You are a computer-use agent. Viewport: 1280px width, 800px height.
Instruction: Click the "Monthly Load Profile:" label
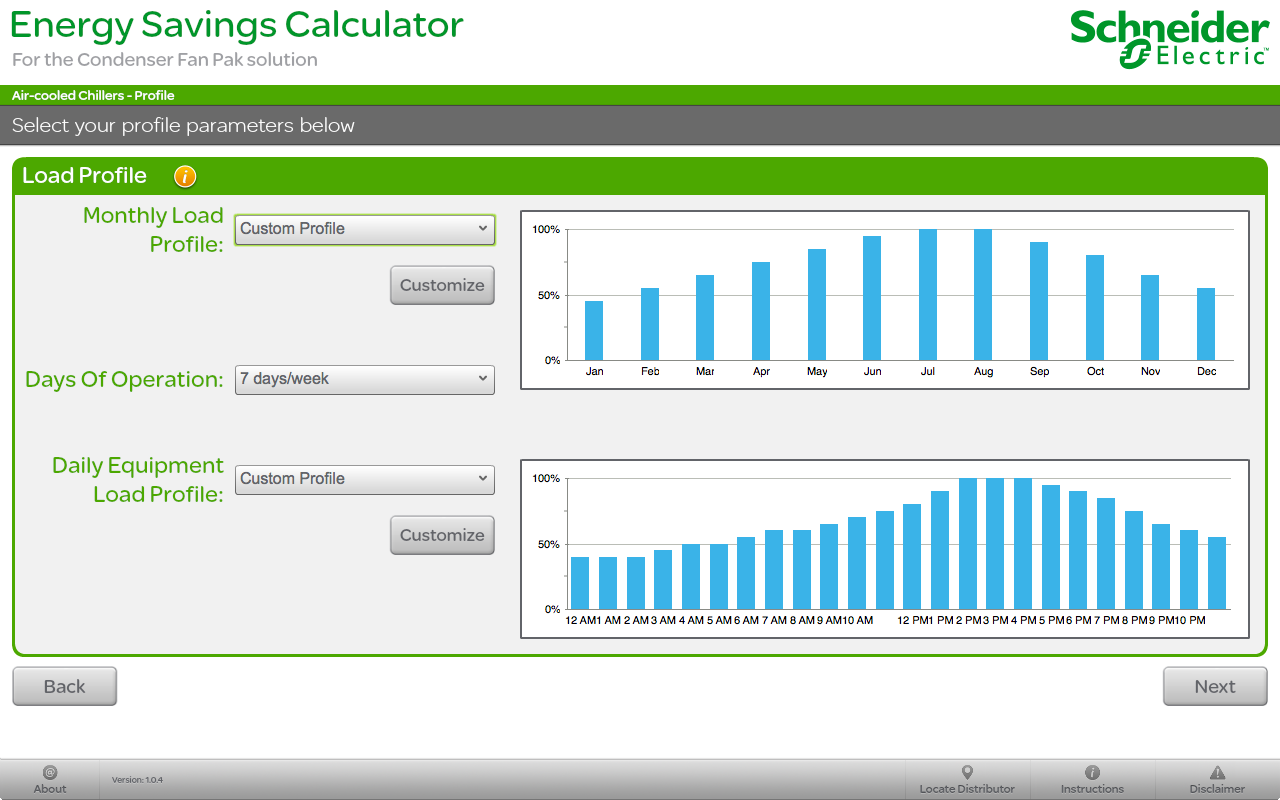153,230
